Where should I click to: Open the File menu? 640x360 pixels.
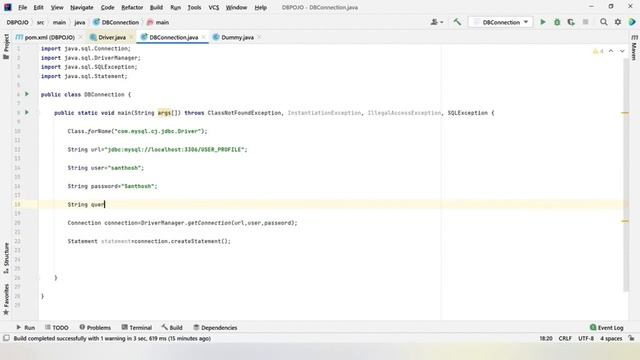(22, 7)
